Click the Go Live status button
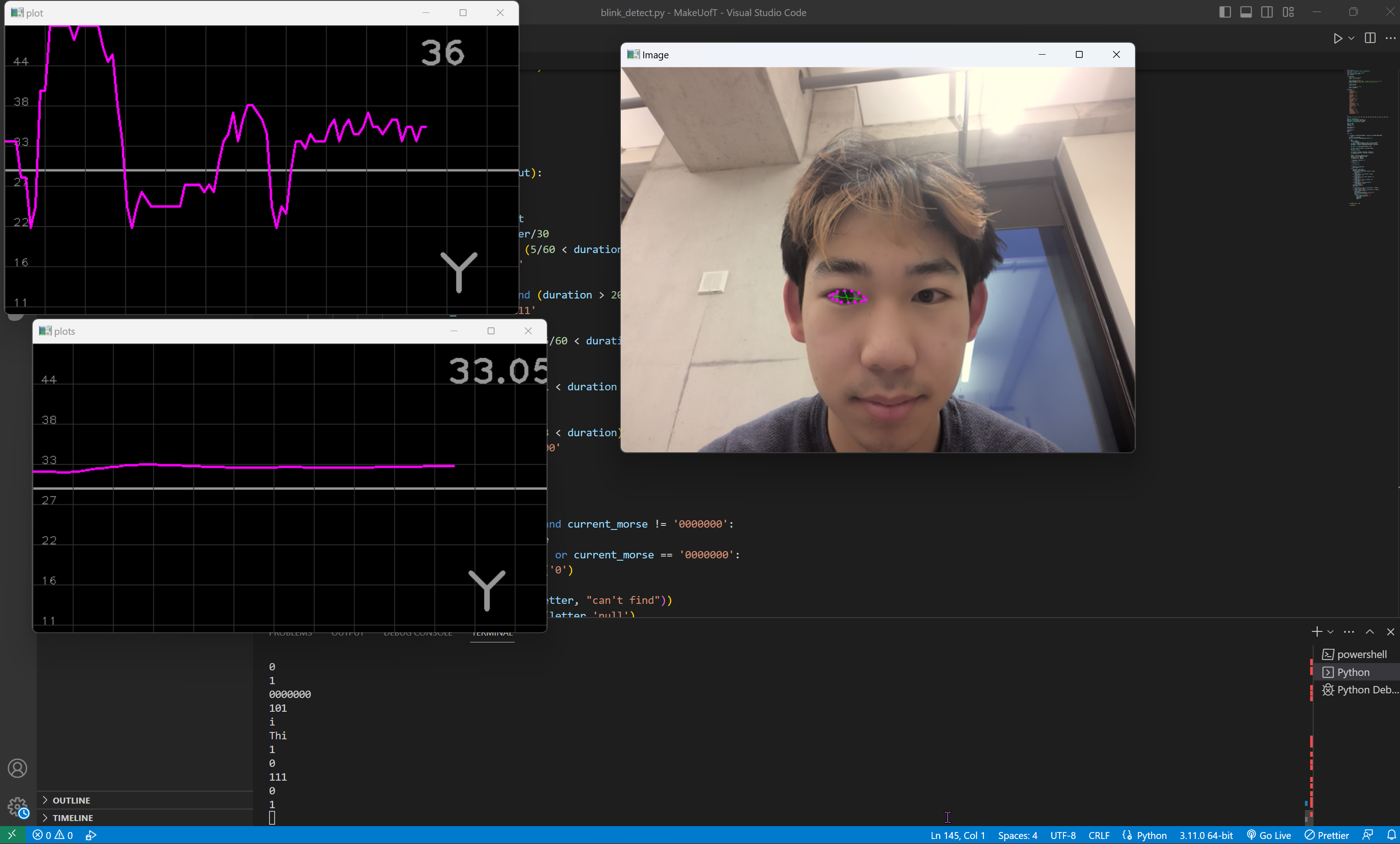Image resolution: width=1400 pixels, height=844 pixels. tap(1268, 835)
